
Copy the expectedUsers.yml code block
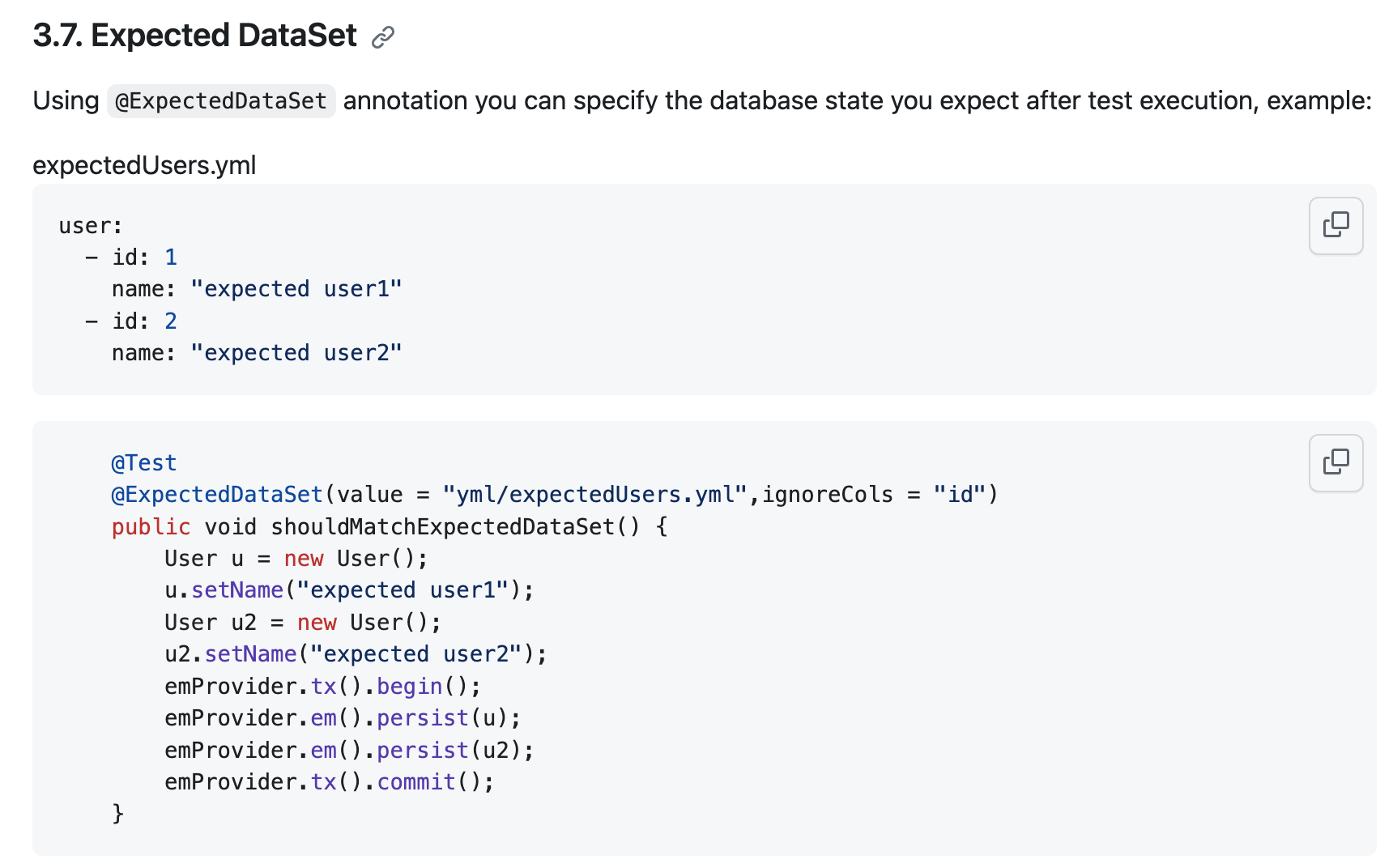tap(1335, 225)
